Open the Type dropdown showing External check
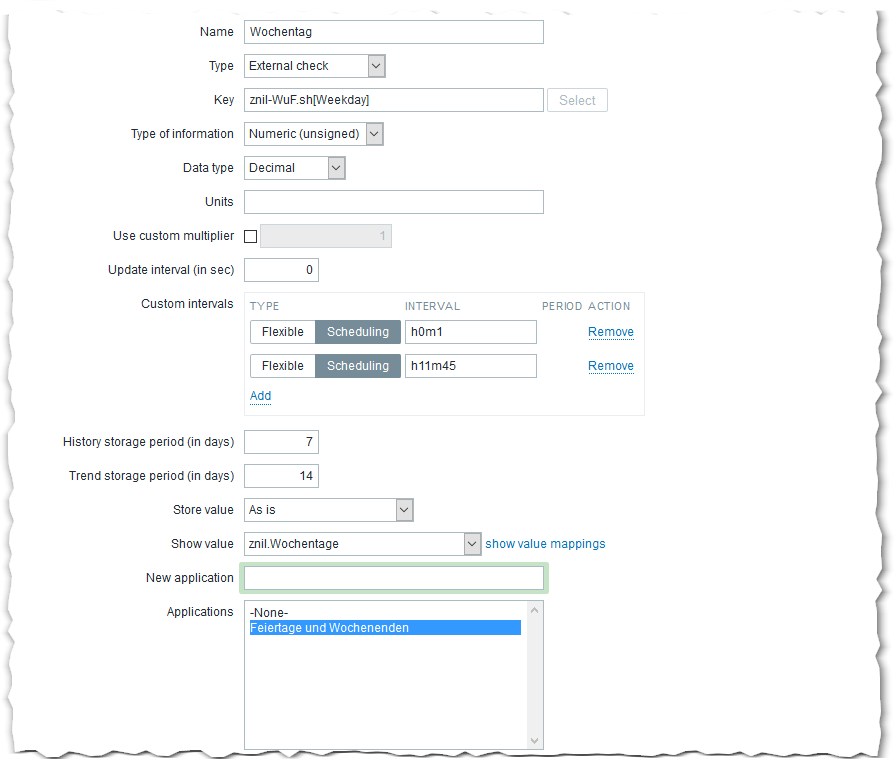Image resolution: width=894 pixels, height=769 pixels. [314, 66]
